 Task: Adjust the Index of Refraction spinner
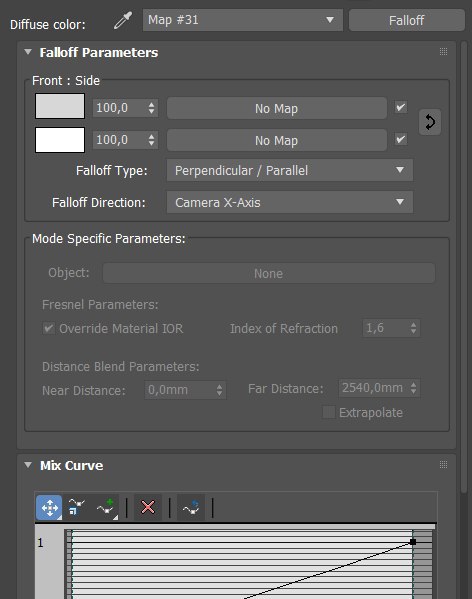tap(414, 328)
